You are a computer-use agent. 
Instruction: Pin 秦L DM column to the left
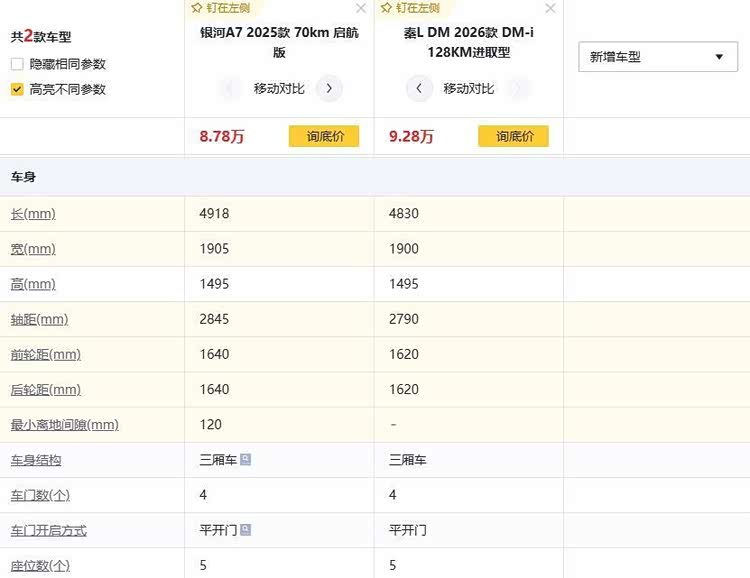[410, 8]
